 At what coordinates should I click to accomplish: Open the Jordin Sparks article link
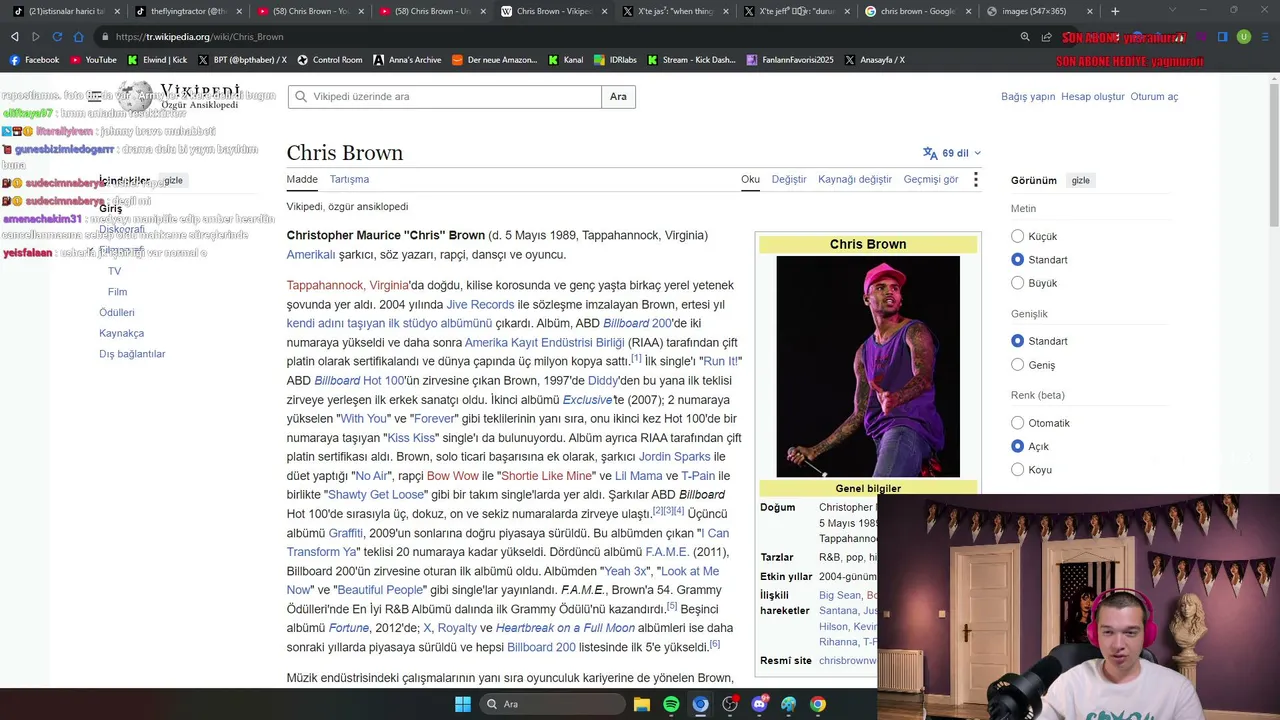(x=675, y=457)
